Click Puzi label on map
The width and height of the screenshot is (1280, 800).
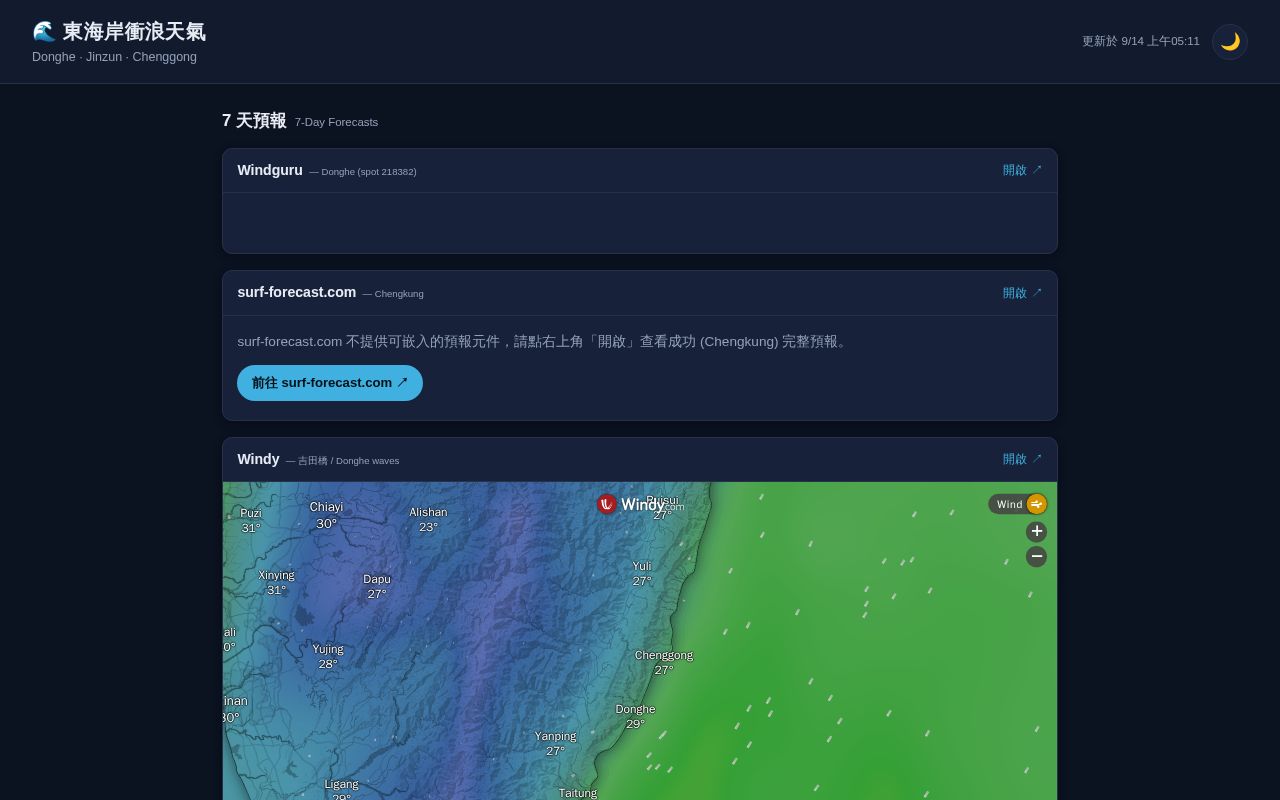pyautogui.click(x=251, y=514)
